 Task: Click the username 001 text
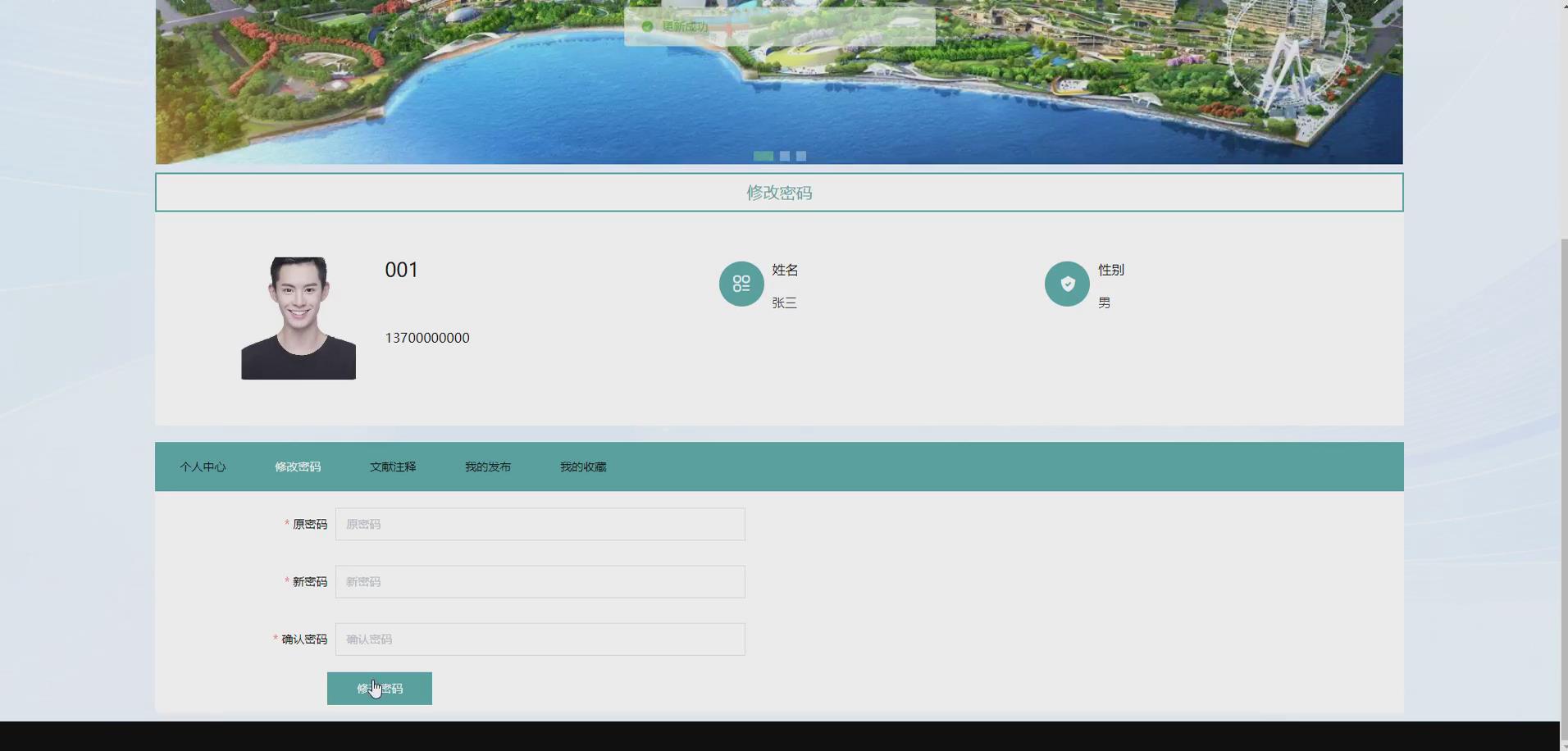pos(402,270)
